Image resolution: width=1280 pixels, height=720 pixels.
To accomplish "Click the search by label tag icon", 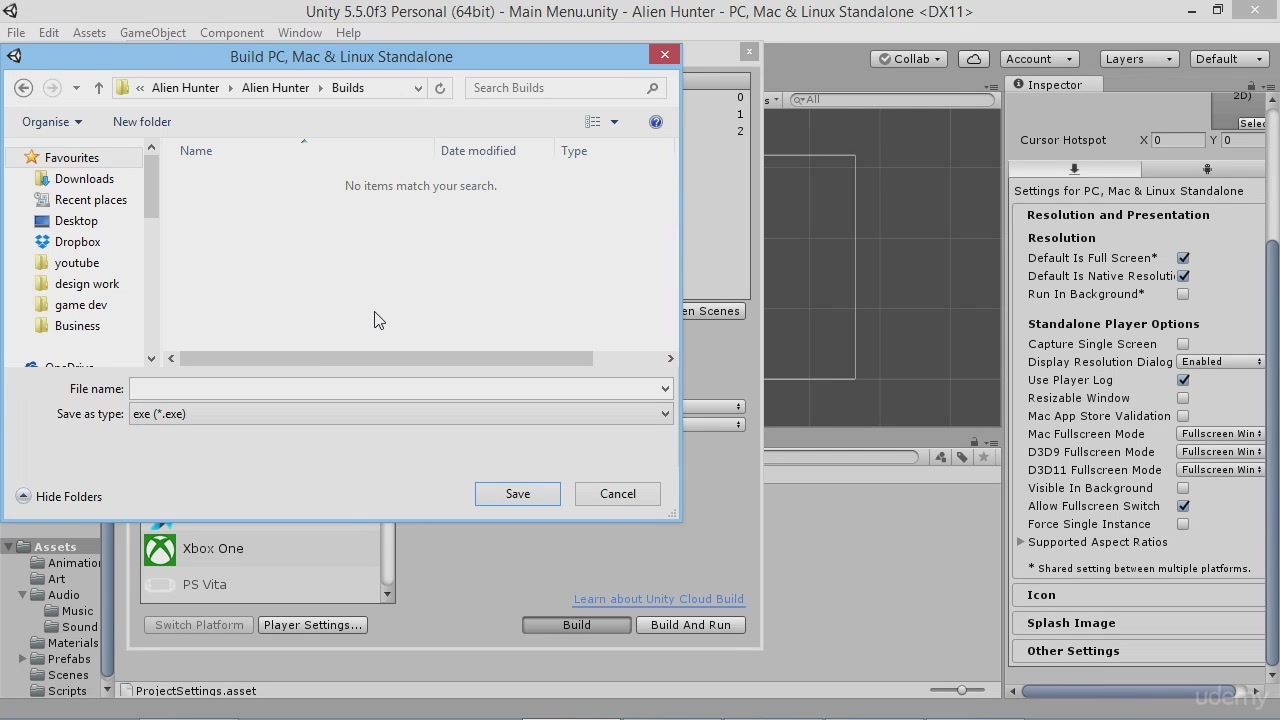I will 962,457.
